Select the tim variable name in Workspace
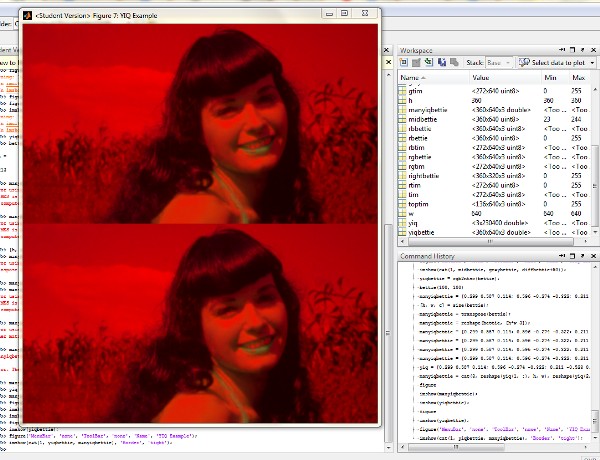This screenshot has width=600, height=460. (413, 195)
